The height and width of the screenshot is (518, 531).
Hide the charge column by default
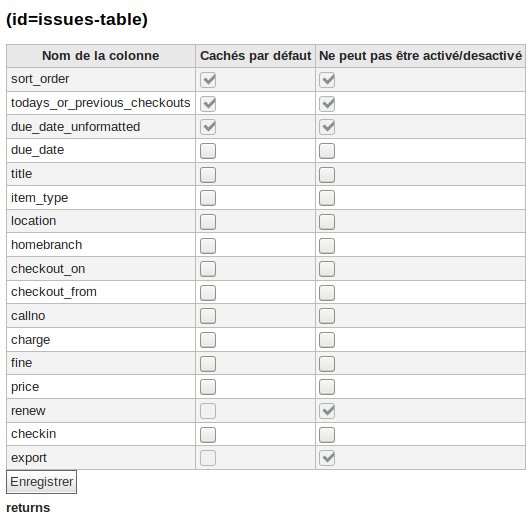pyautogui.click(x=208, y=340)
